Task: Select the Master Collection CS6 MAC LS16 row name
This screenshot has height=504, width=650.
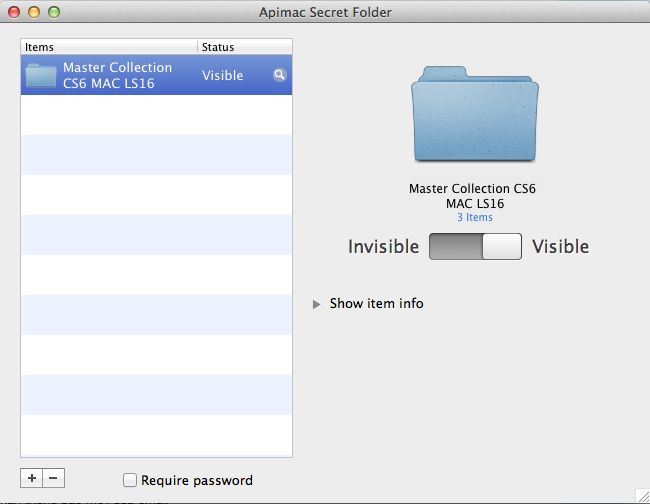Action: coord(117,75)
